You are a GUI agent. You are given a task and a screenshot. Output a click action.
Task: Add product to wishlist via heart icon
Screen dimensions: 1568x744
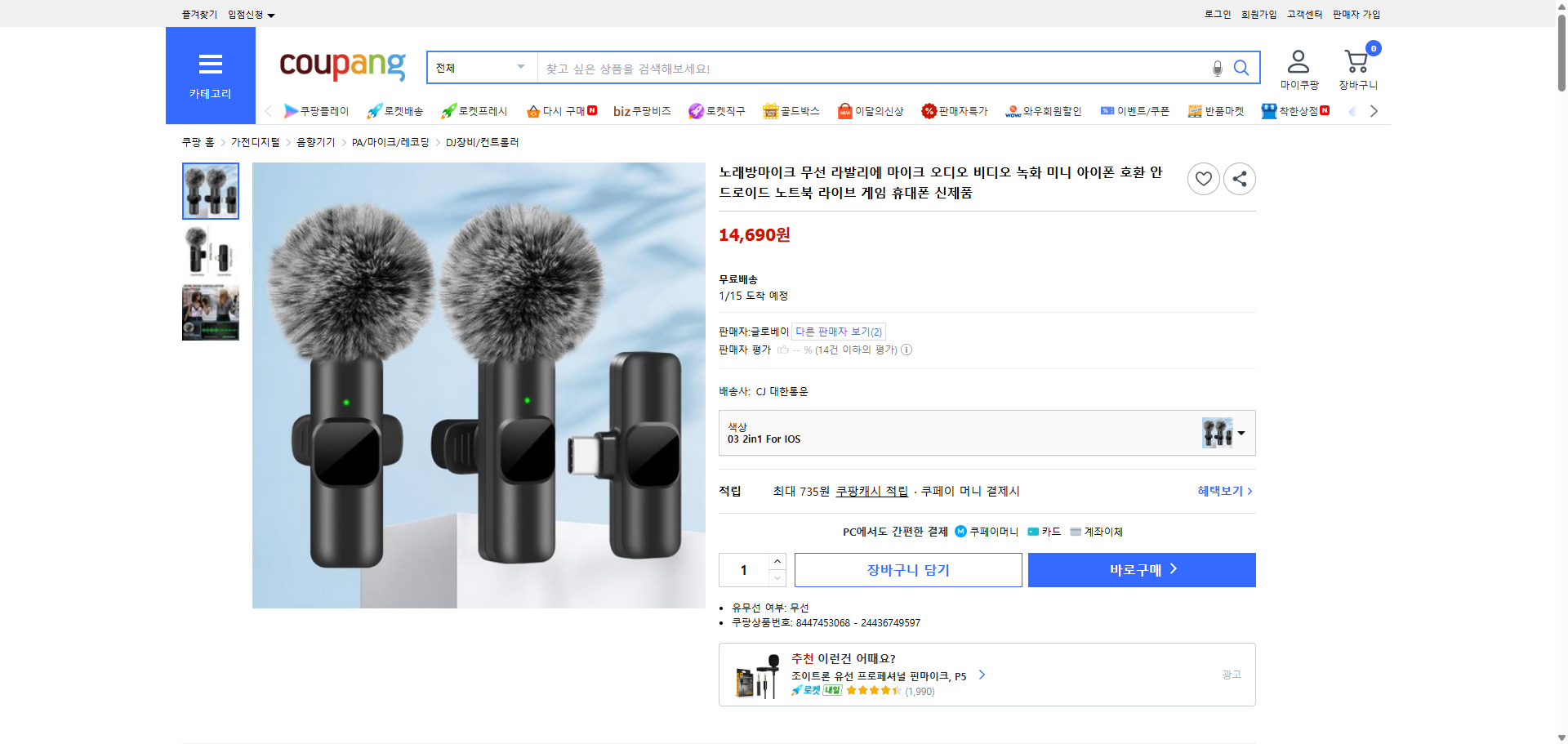[x=1202, y=178]
